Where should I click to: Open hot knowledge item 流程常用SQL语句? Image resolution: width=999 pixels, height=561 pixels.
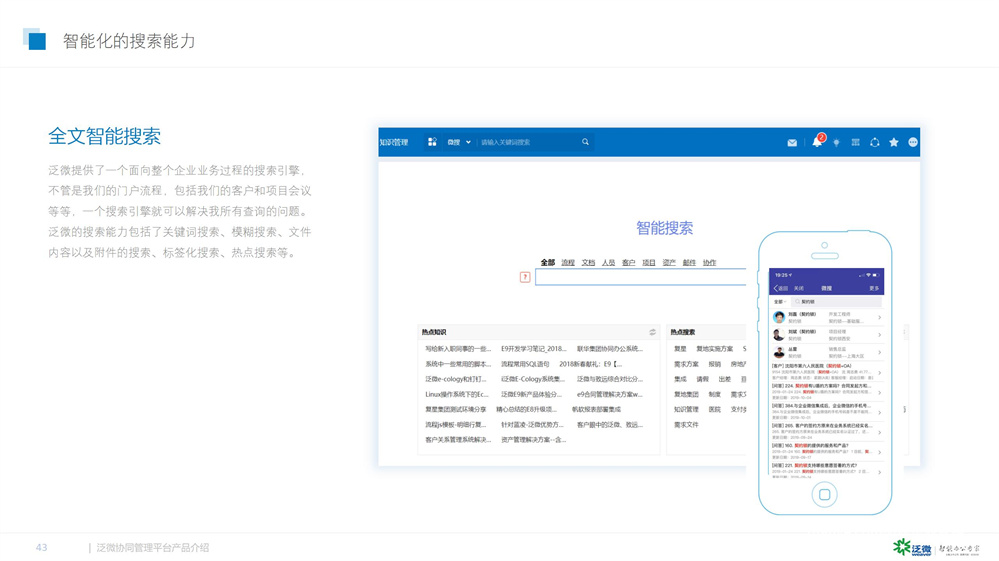coord(525,364)
